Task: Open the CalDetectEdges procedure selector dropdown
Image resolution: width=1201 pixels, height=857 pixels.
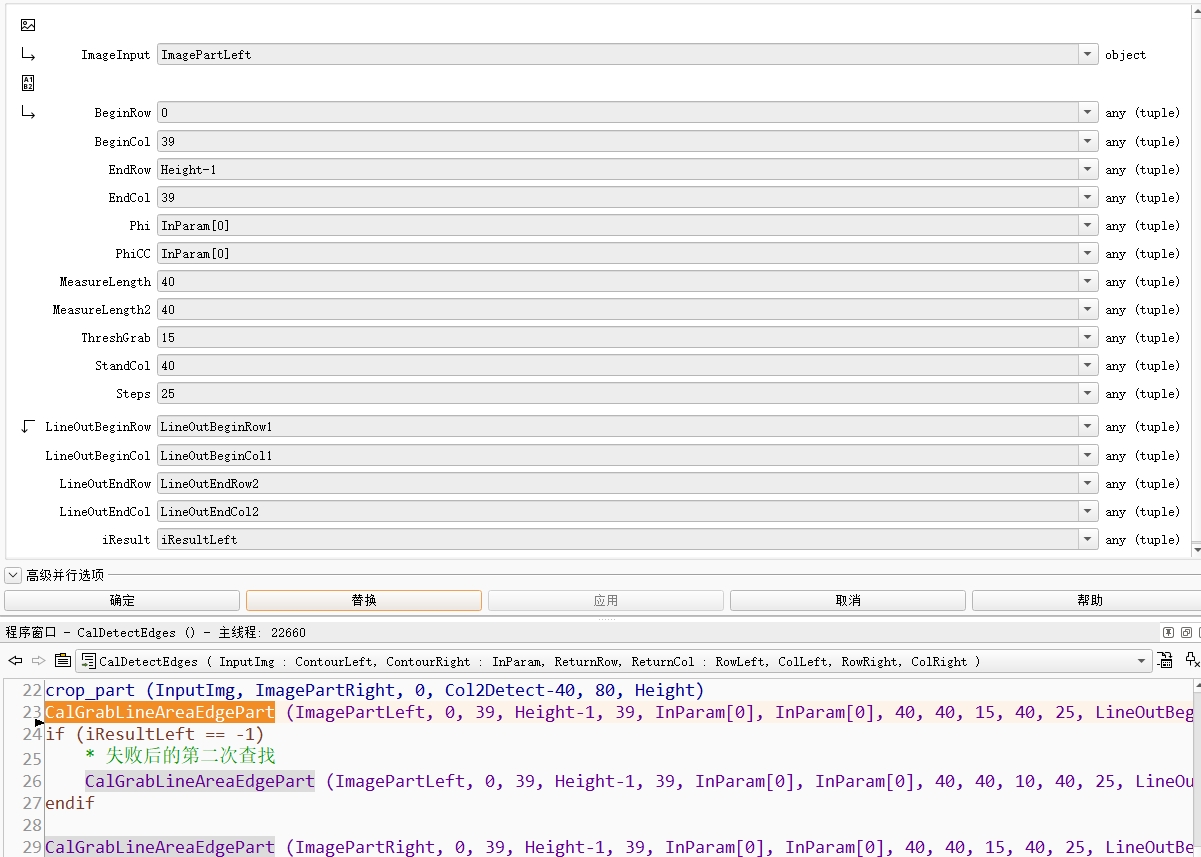Action: [1142, 661]
